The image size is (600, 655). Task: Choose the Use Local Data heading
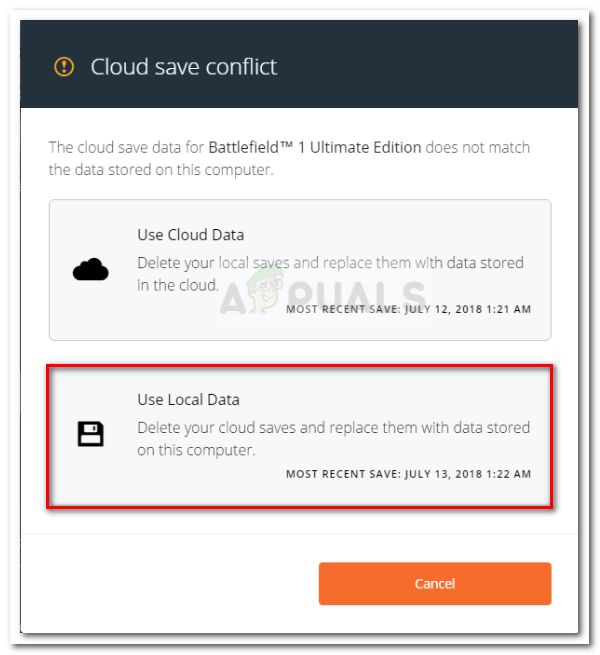point(188,400)
